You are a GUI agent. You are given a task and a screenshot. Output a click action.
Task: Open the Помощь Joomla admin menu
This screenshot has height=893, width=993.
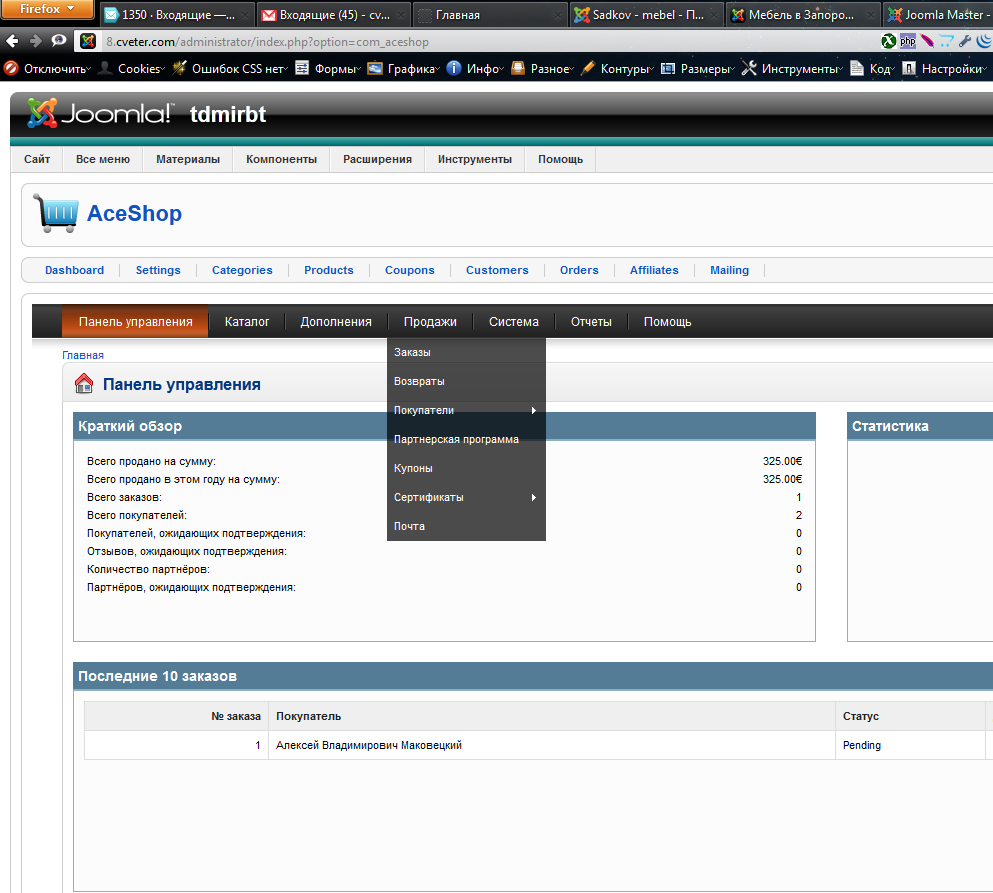click(x=560, y=159)
